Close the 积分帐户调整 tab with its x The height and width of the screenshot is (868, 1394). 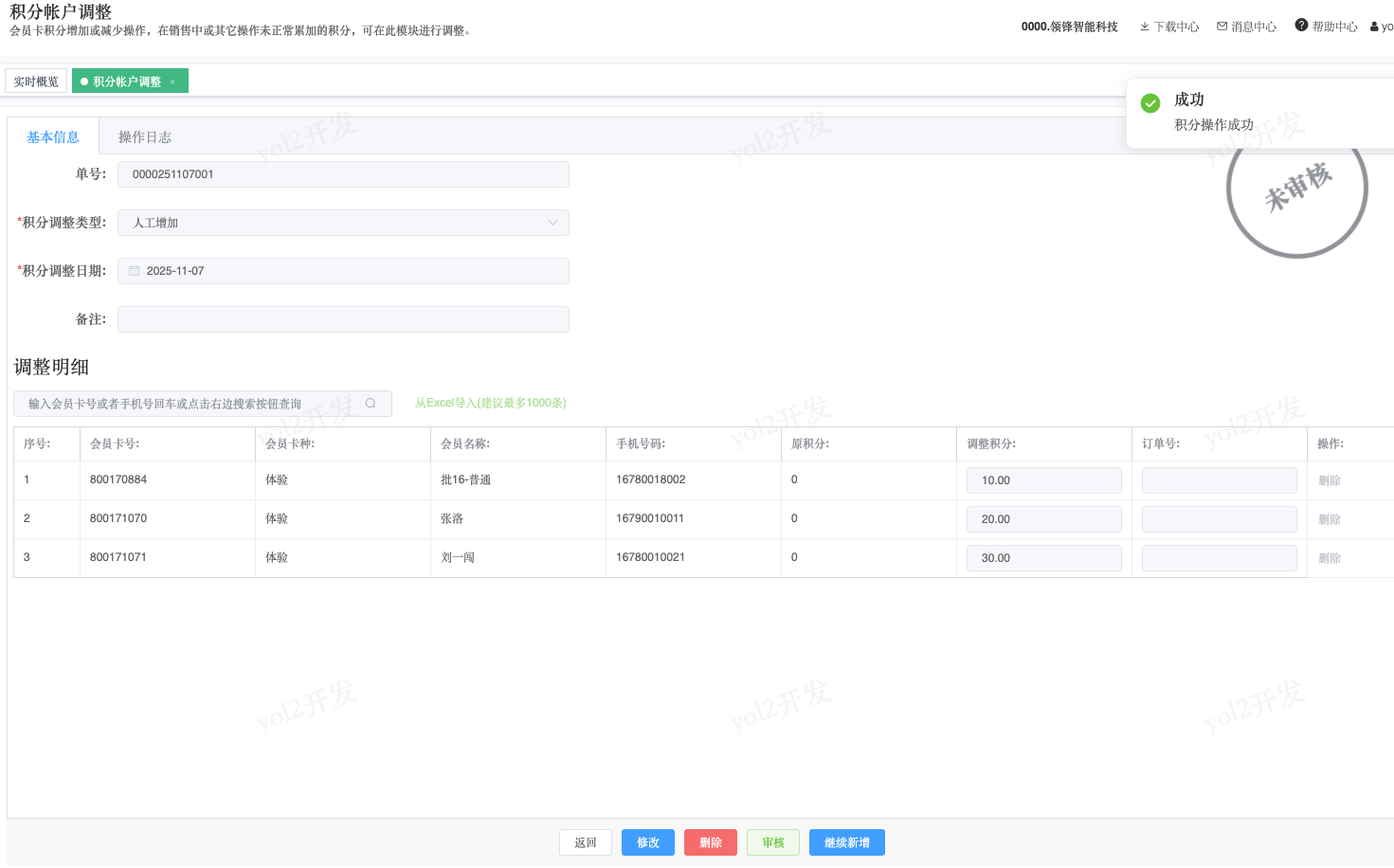[172, 81]
